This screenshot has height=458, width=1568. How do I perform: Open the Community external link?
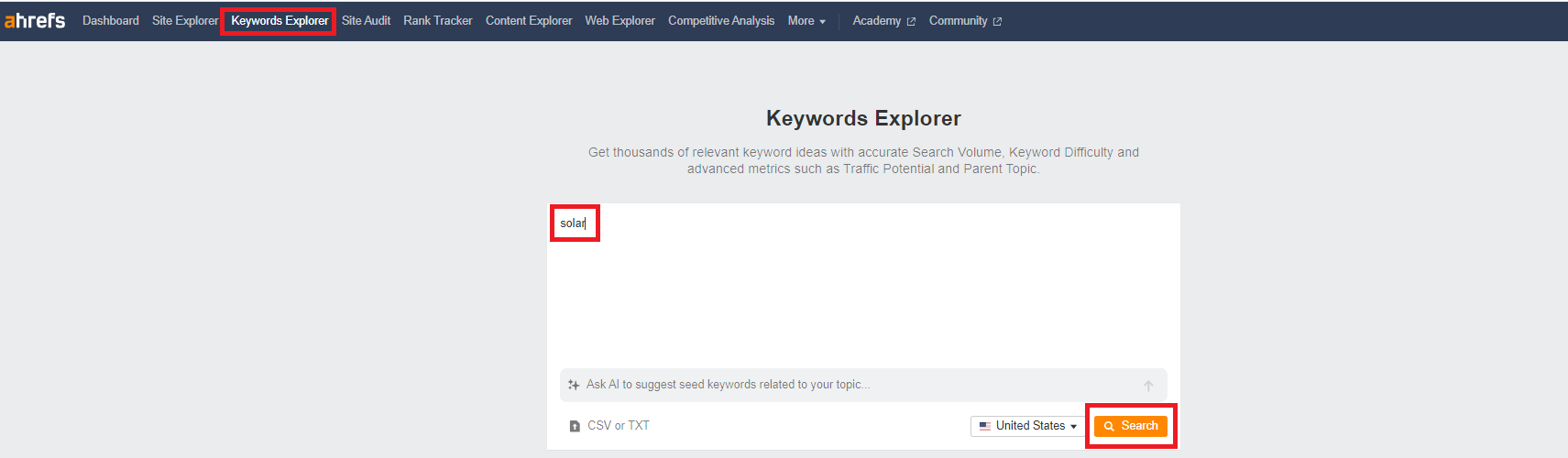965,20
